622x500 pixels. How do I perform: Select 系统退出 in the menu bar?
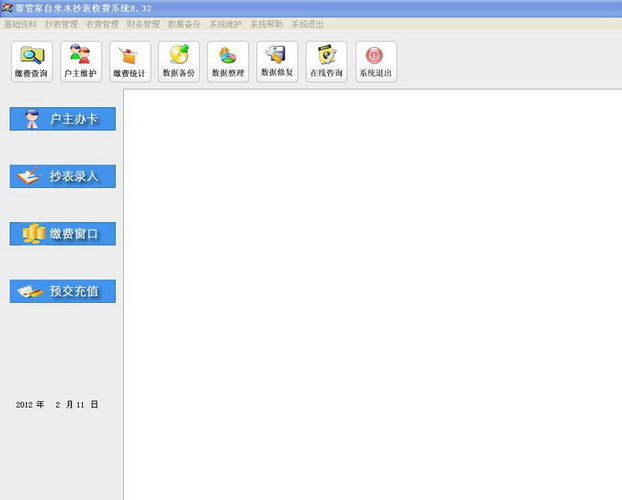click(x=307, y=24)
